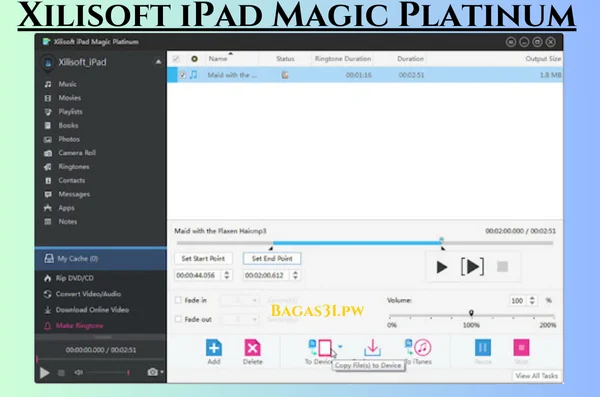Click the To Device copy icon
This screenshot has height=397, width=600.
pyautogui.click(x=320, y=348)
